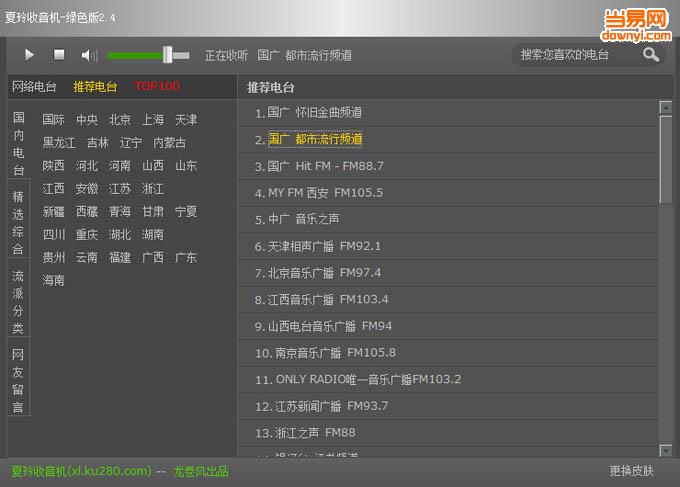Select the 推荐电台 tab
Screen dimensions: 680x487
point(95,87)
